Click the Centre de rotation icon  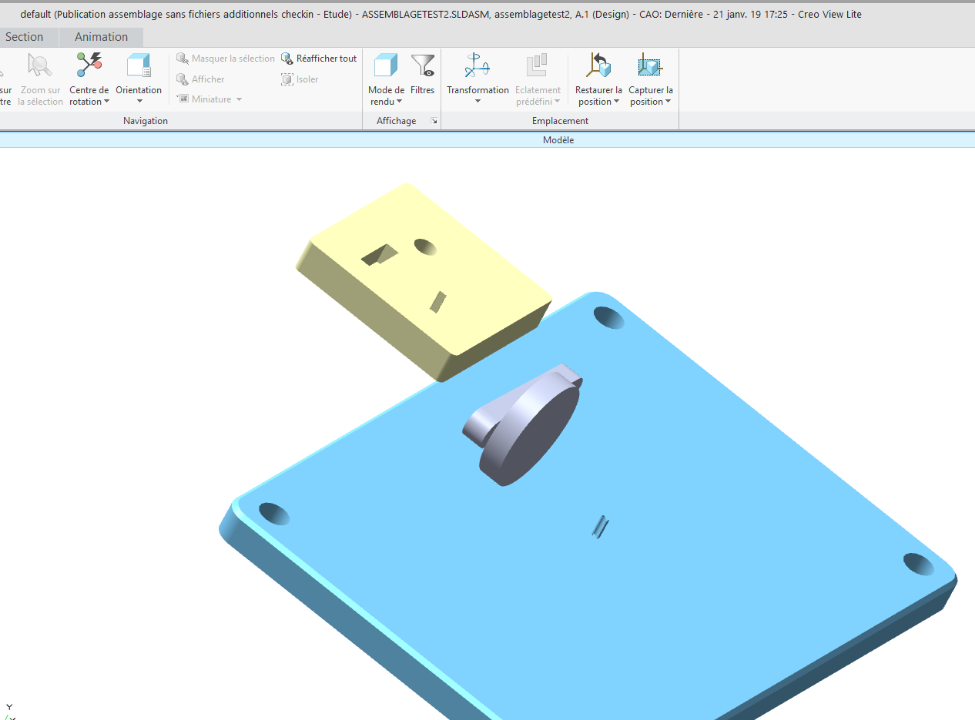point(89,65)
